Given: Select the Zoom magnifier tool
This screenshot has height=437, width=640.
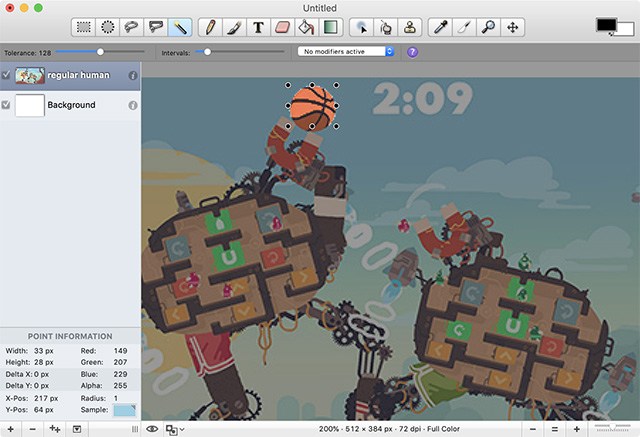Looking at the screenshot, I should (489, 27).
